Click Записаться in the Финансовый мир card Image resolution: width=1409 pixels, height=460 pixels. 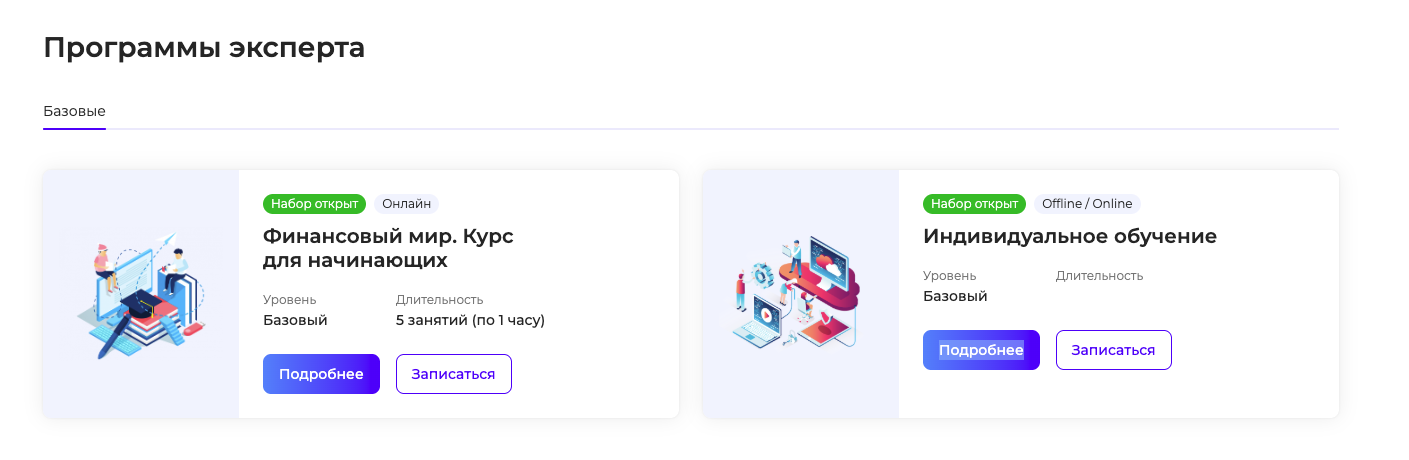pyautogui.click(x=454, y=374)
